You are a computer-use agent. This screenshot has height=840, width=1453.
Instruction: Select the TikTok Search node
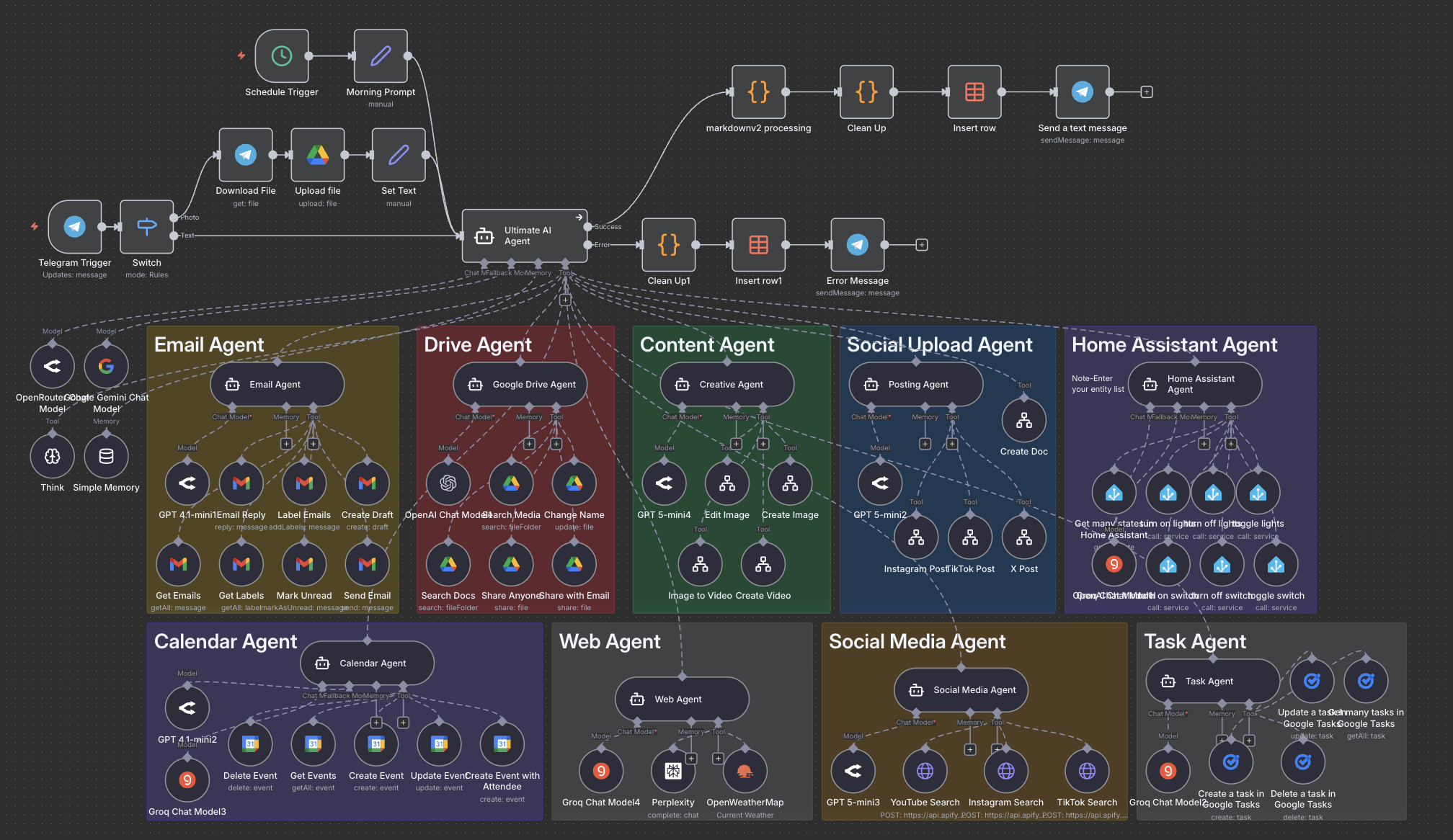click(1087, 770)
